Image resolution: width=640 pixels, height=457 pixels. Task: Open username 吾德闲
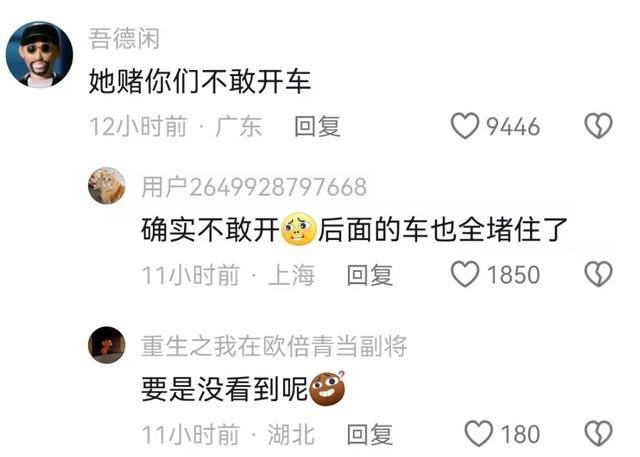(124, 39)
